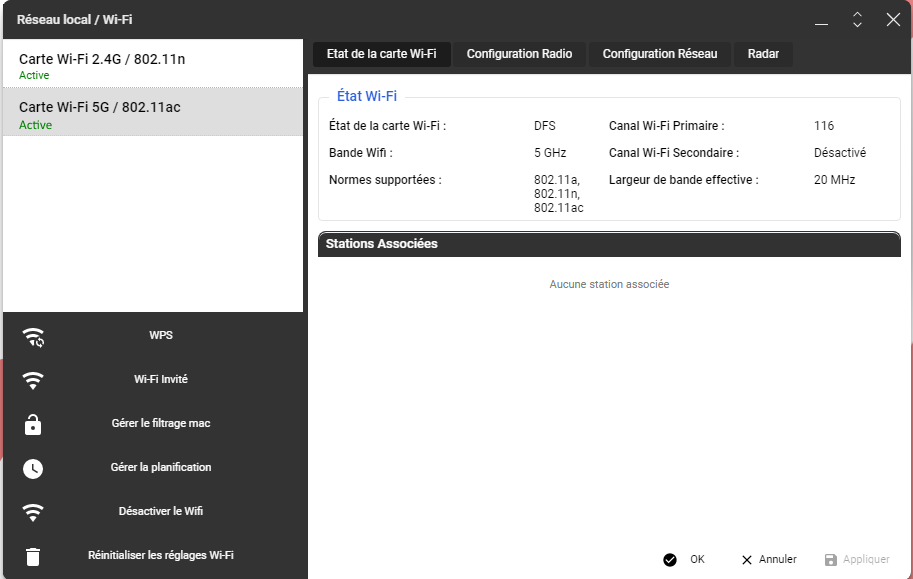
Task: Toggle window size with the up-down arrows icon
Action: (x=857, y=20)
